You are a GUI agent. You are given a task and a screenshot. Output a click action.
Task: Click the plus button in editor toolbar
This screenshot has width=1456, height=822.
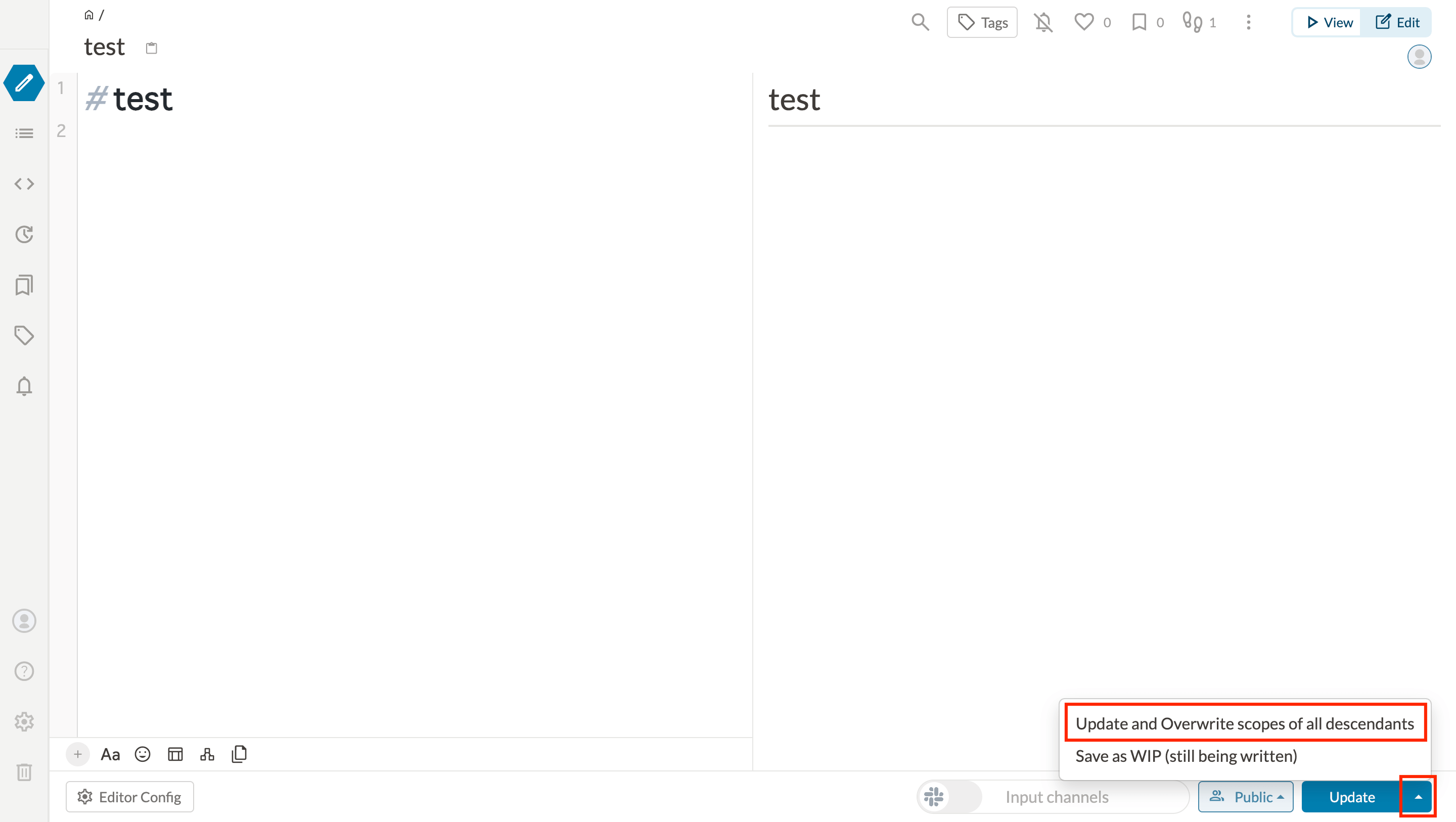click(x=77, y=754)
